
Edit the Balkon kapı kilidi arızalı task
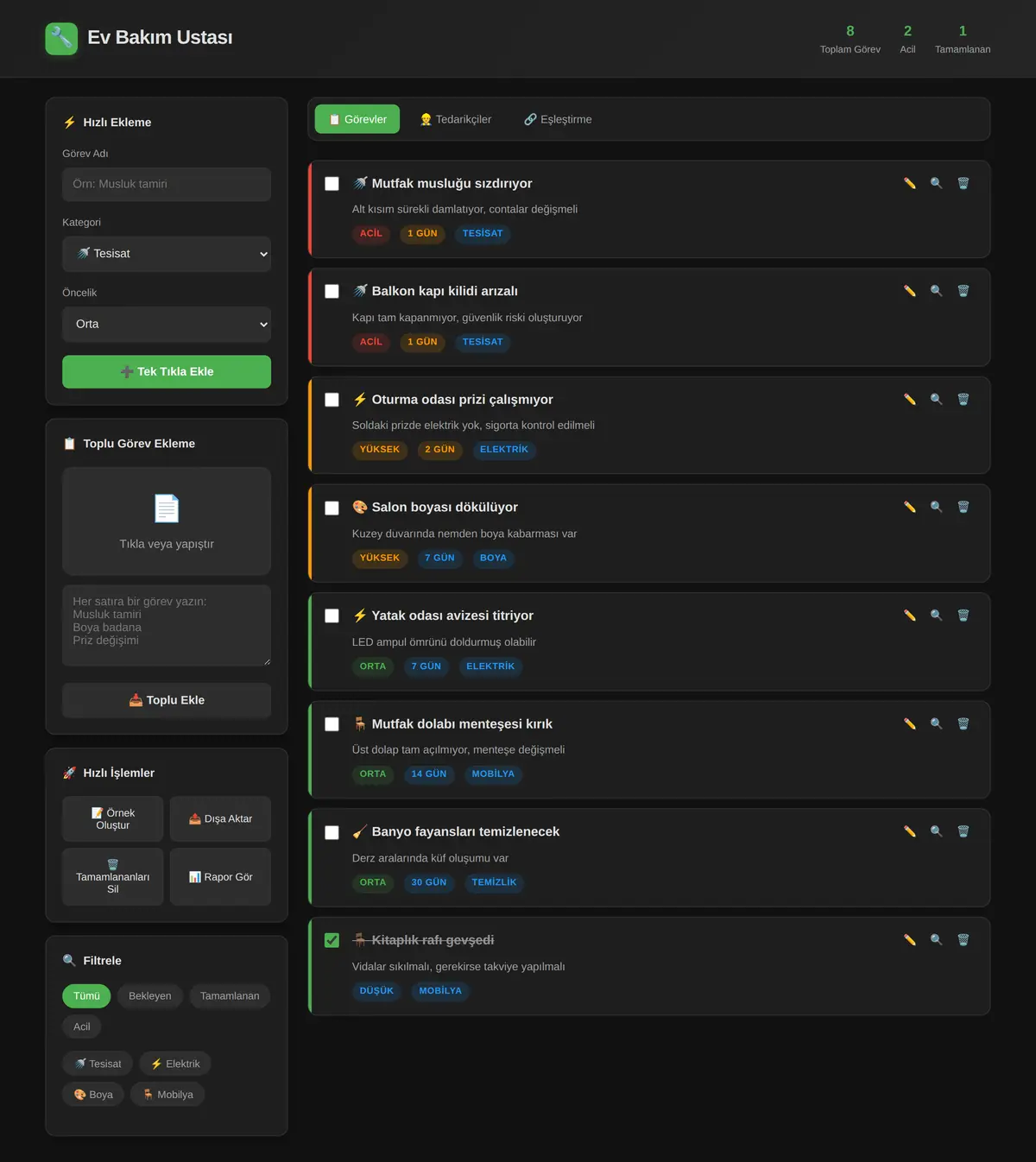[x=909, y=291]
